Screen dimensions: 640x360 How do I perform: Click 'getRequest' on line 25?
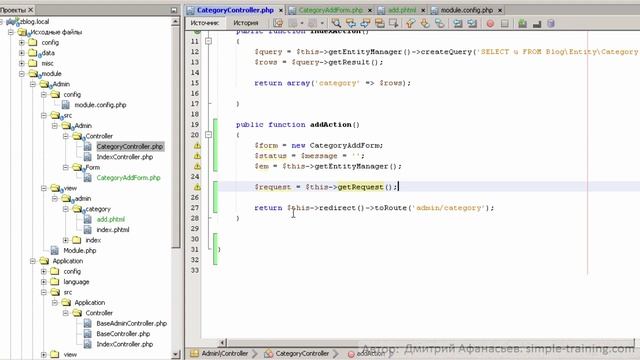tap(360, 187)
